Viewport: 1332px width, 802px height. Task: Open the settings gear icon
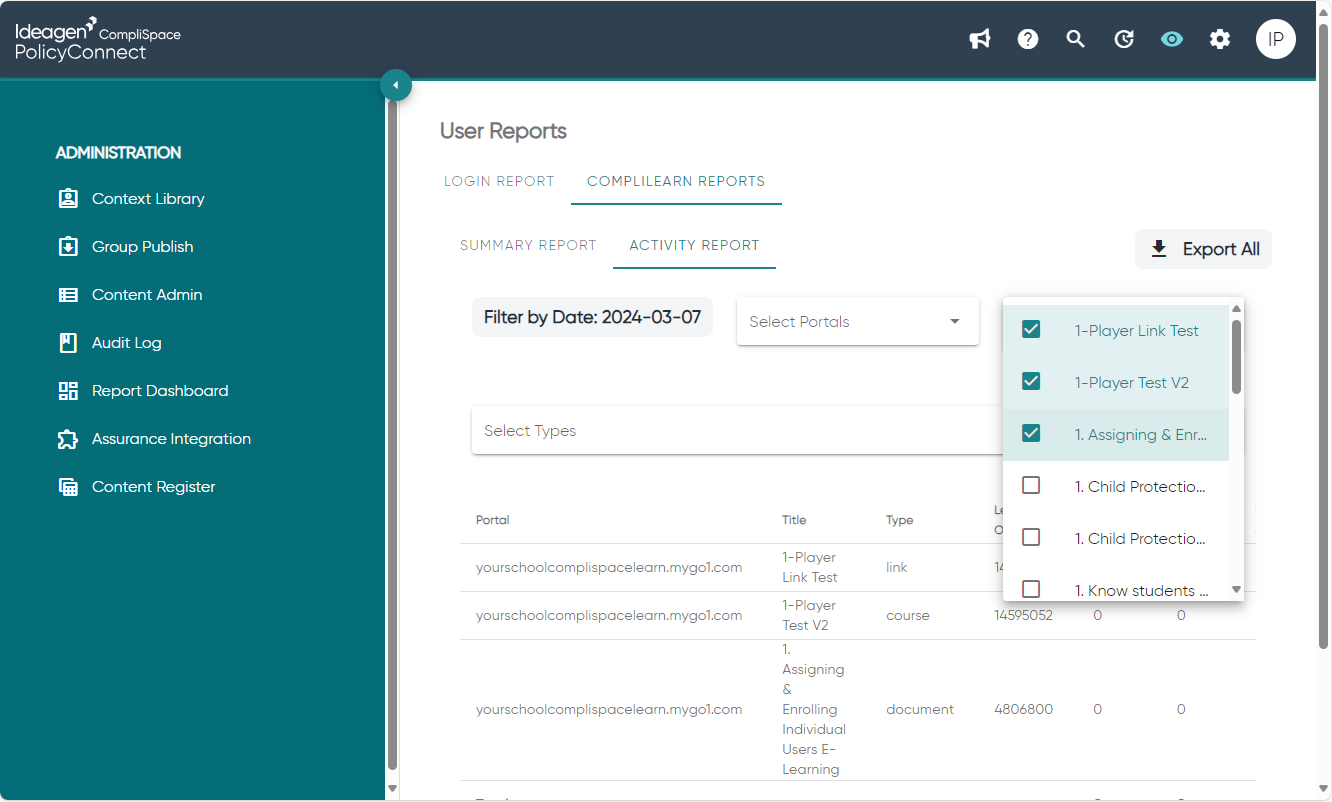1220,39
